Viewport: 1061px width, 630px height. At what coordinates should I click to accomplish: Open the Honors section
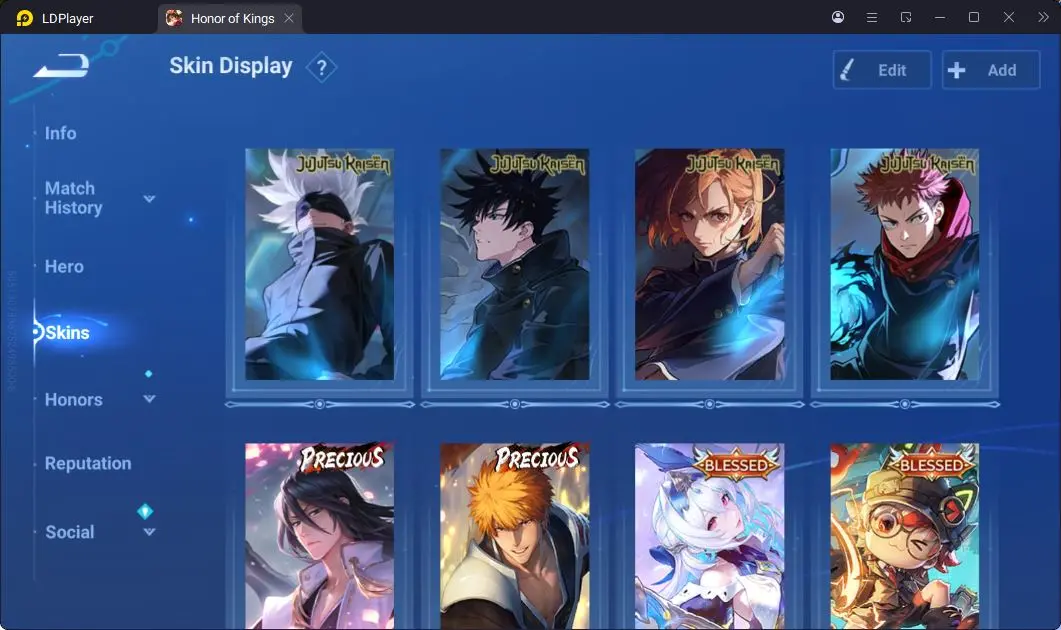74,400
